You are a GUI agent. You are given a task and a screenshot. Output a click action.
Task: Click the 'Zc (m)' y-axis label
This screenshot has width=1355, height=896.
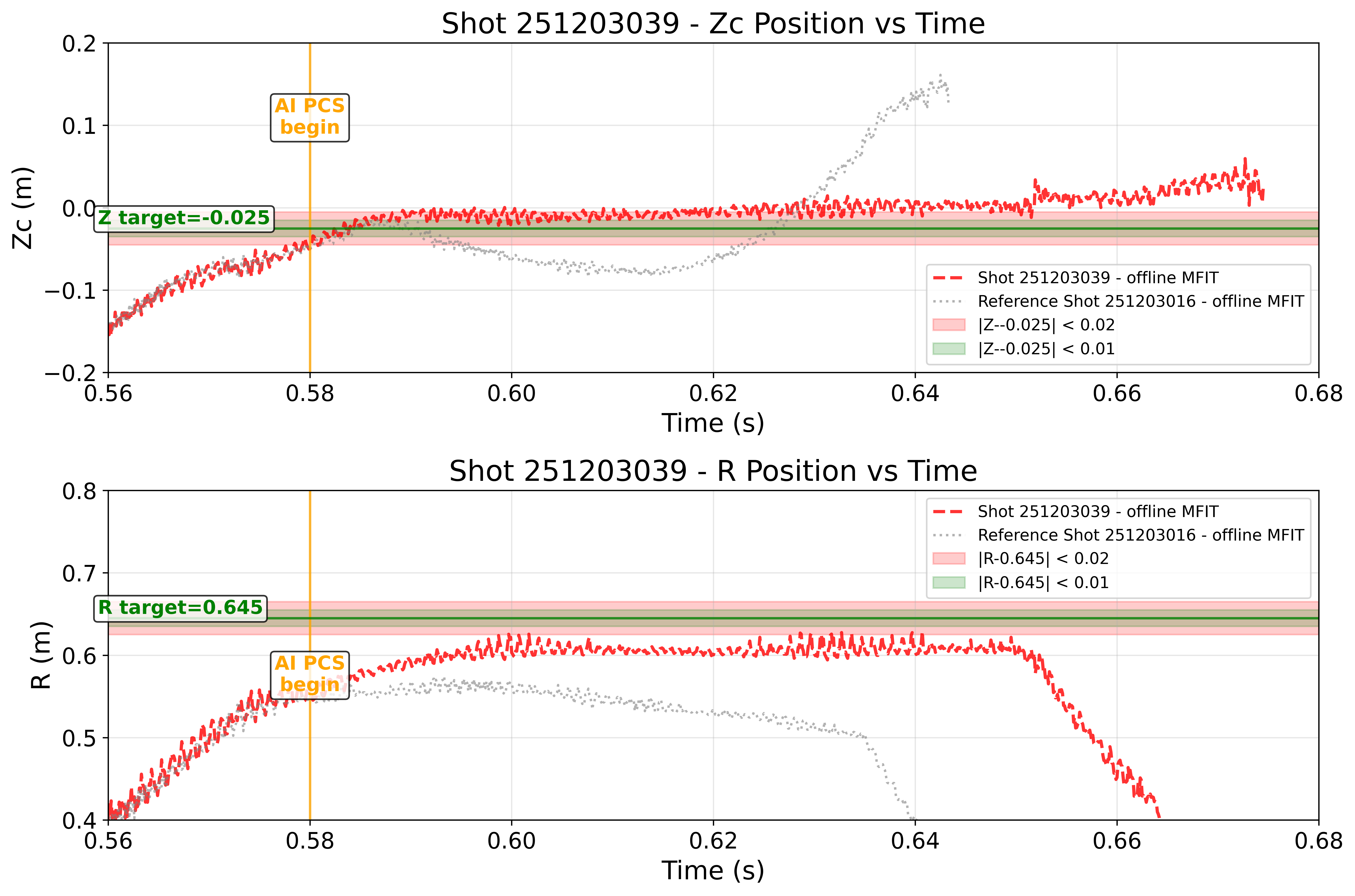[x=23, y=208]
